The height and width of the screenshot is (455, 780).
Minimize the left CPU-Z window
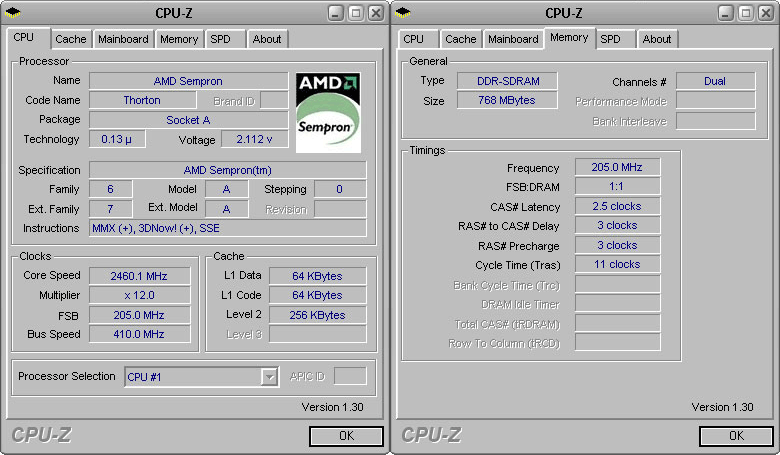(336, 13)
